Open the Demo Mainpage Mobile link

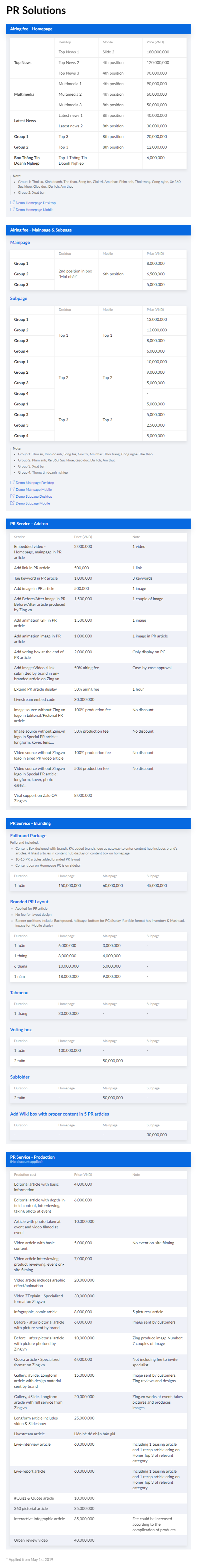(33, 490)
